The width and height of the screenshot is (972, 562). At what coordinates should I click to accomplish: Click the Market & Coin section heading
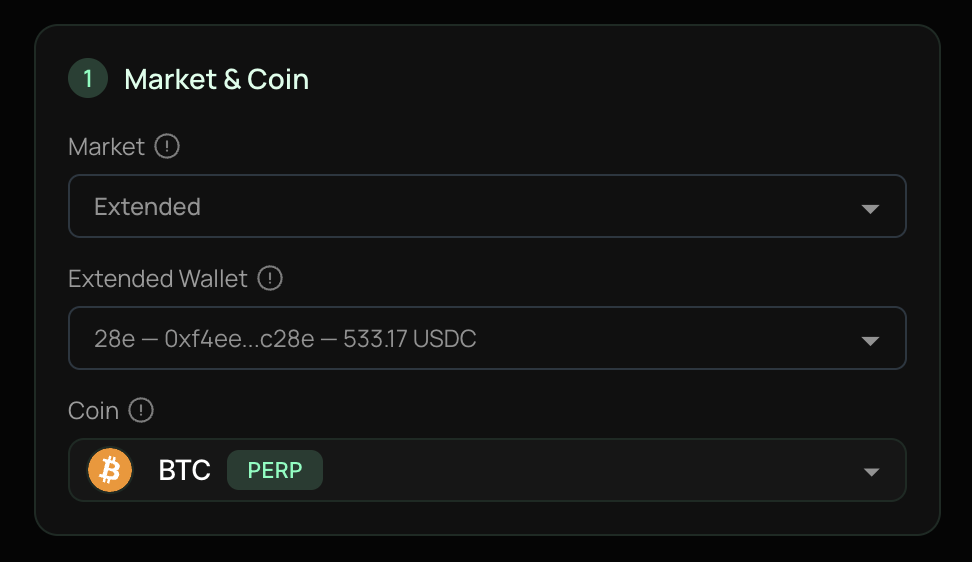[x=216, y=79]
